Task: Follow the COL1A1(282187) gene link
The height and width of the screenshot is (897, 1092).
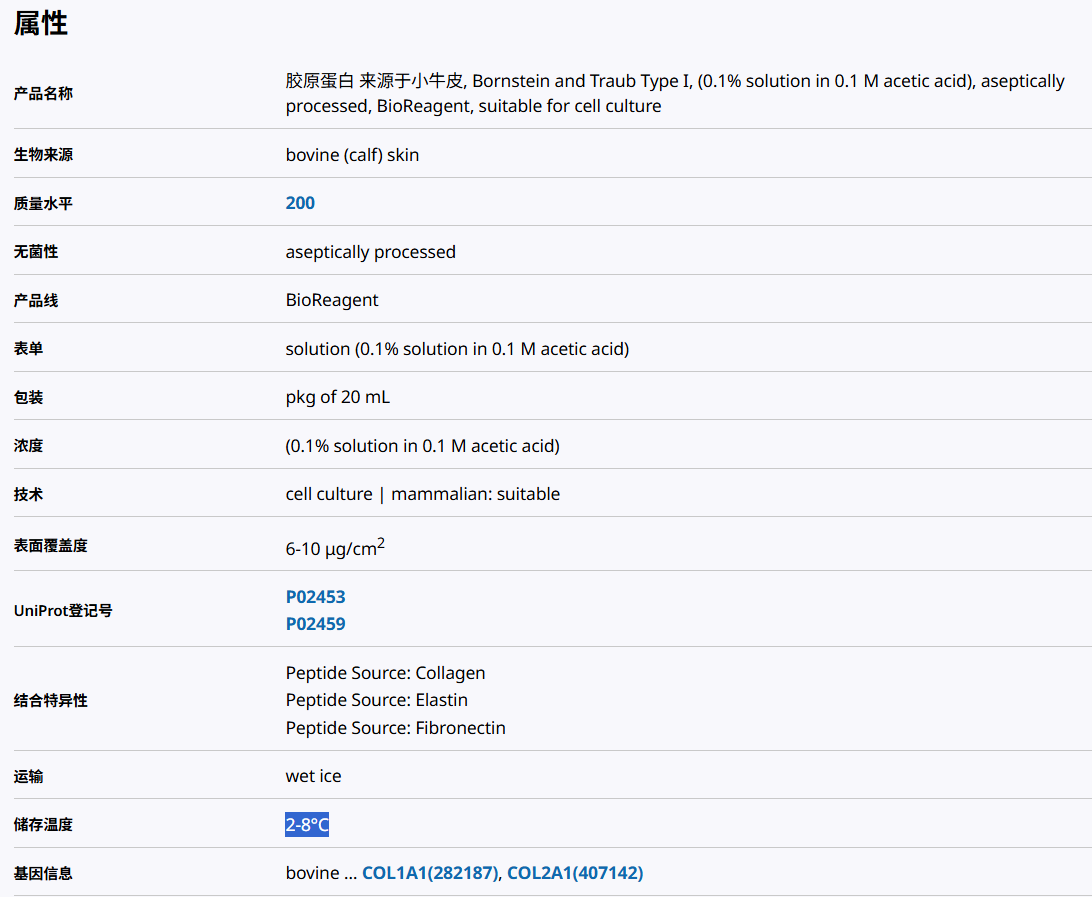Action: tap(430, 873)
